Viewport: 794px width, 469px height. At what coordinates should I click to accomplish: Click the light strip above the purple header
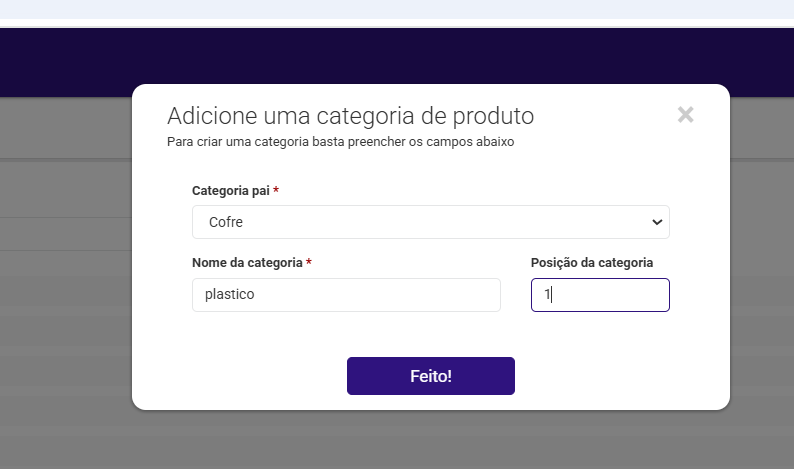(x=400, y=10)
